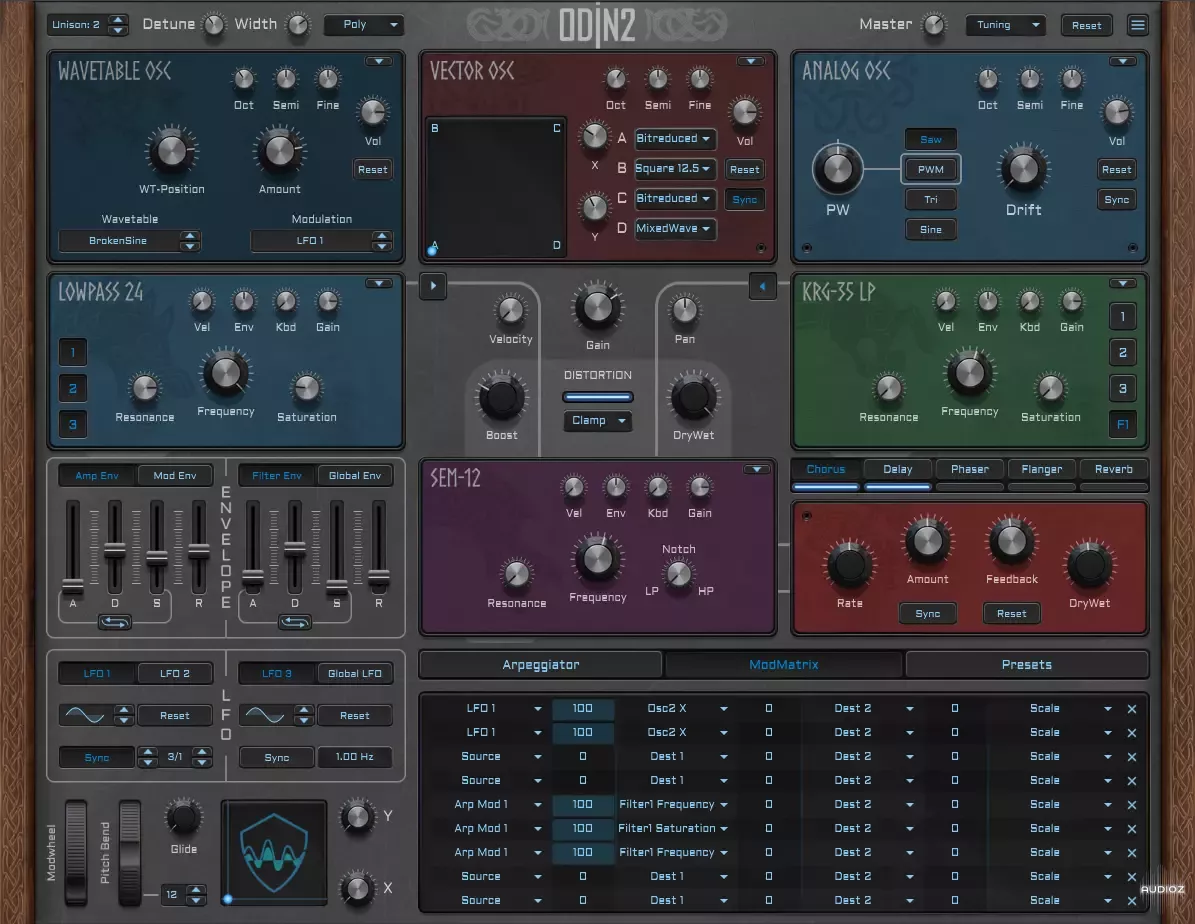Open the Delay effect tab

[x=898, y=470]
